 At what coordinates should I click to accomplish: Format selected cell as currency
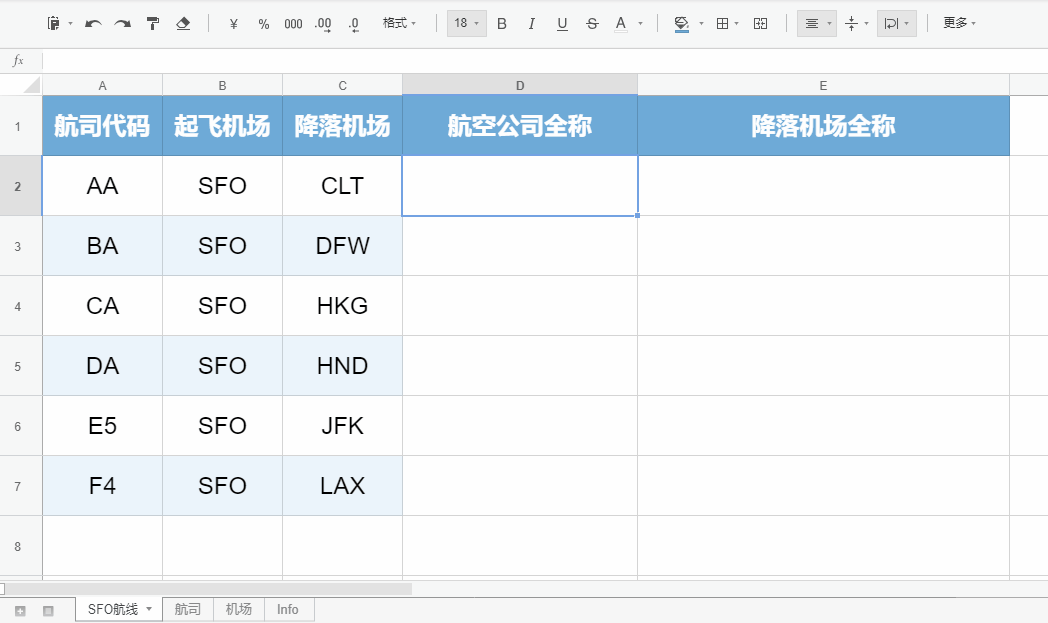pos(233,22)
